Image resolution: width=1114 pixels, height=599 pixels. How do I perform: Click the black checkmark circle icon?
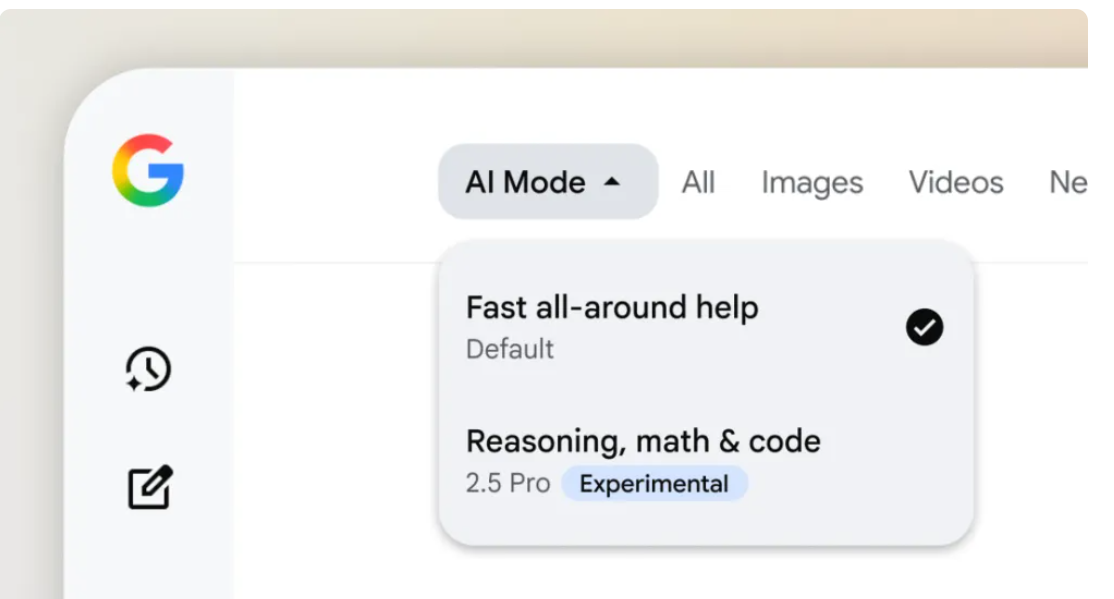[x=924, y=327]
